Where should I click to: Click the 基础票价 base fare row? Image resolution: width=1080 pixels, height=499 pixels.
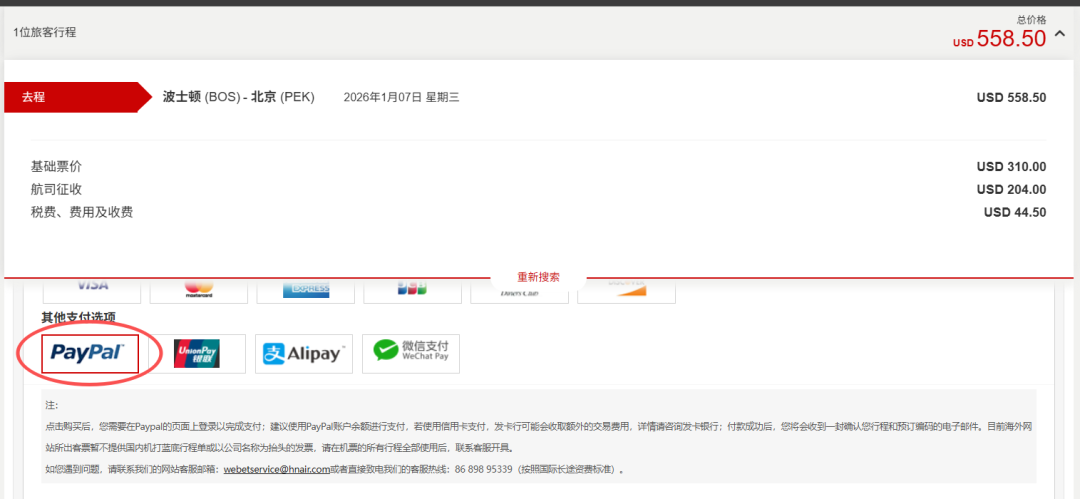click(x=56, y=167)
